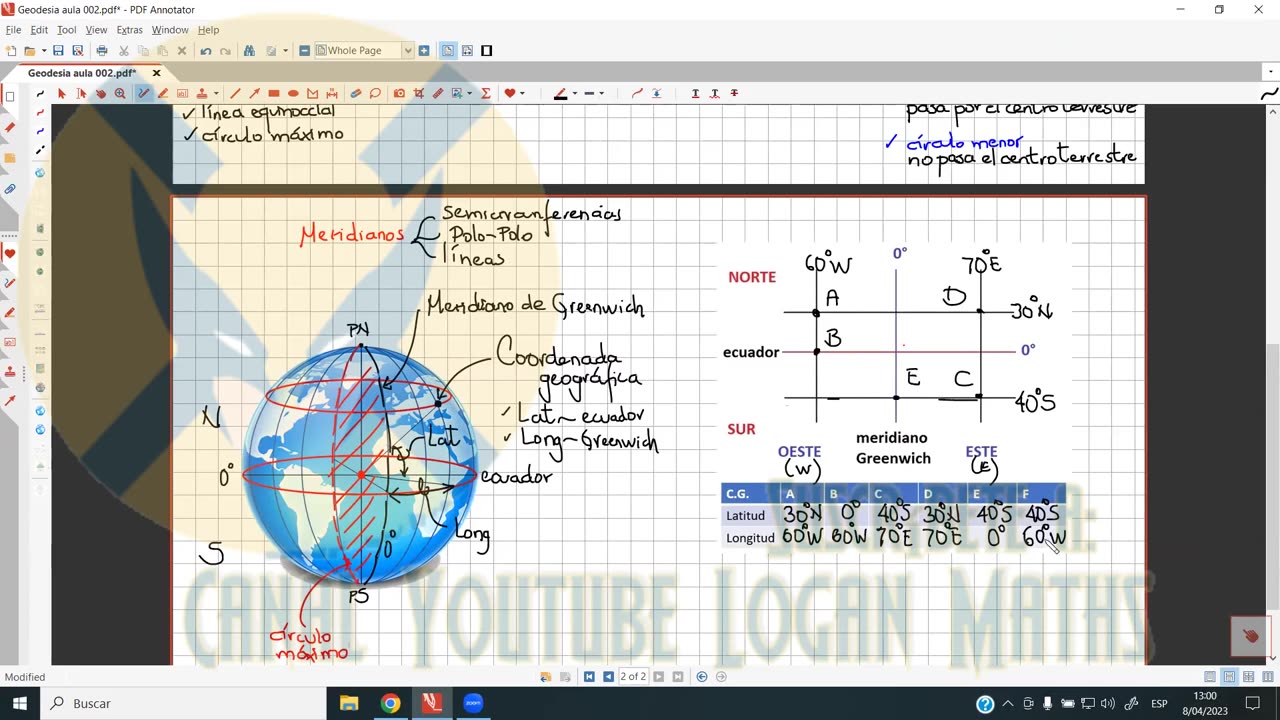Screen dimensions: 1280x720
Task: Select the Pen annotation tool
Action: pyautogui.click(x=143, y=93)
